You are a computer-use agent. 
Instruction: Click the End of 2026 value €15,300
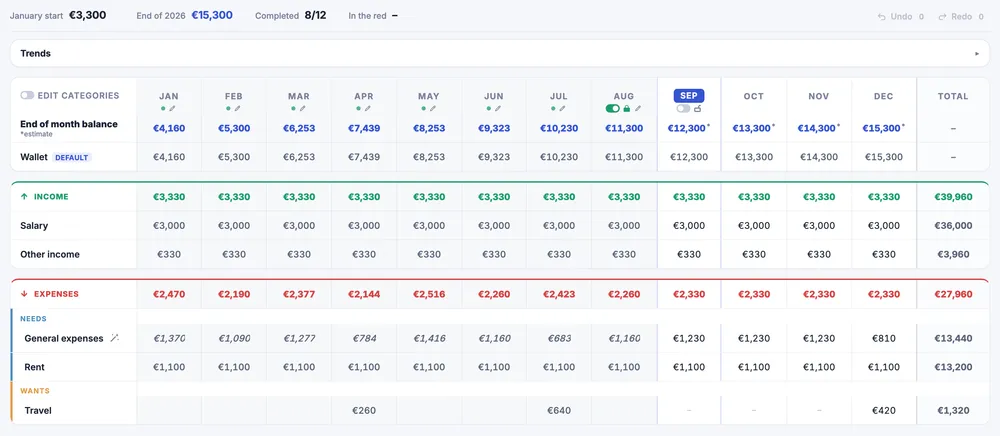(x=212, y=15)
